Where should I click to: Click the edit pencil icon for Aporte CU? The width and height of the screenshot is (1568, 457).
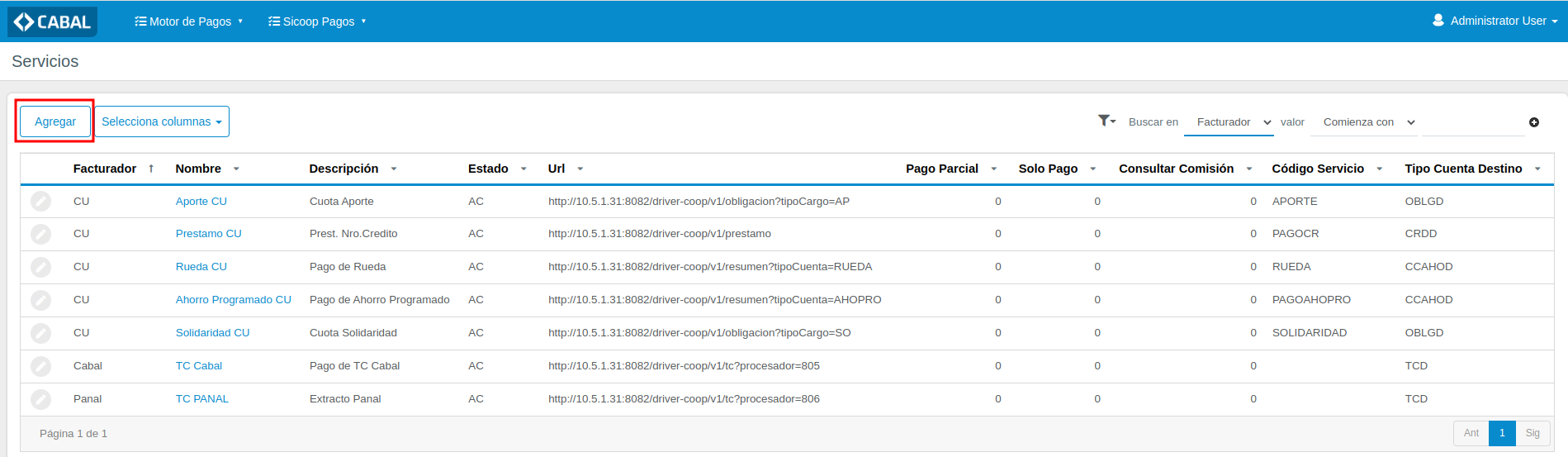(40, 202)
